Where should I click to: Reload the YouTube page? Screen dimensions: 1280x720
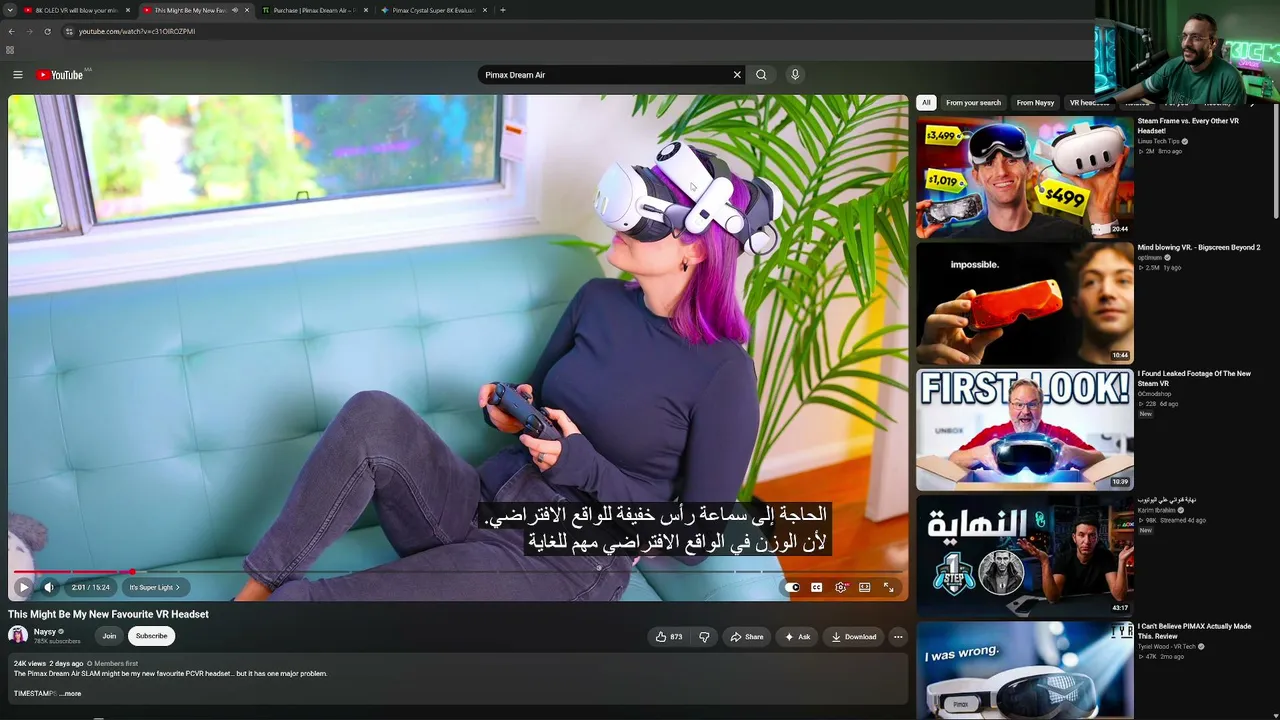(x=47, y=31)
